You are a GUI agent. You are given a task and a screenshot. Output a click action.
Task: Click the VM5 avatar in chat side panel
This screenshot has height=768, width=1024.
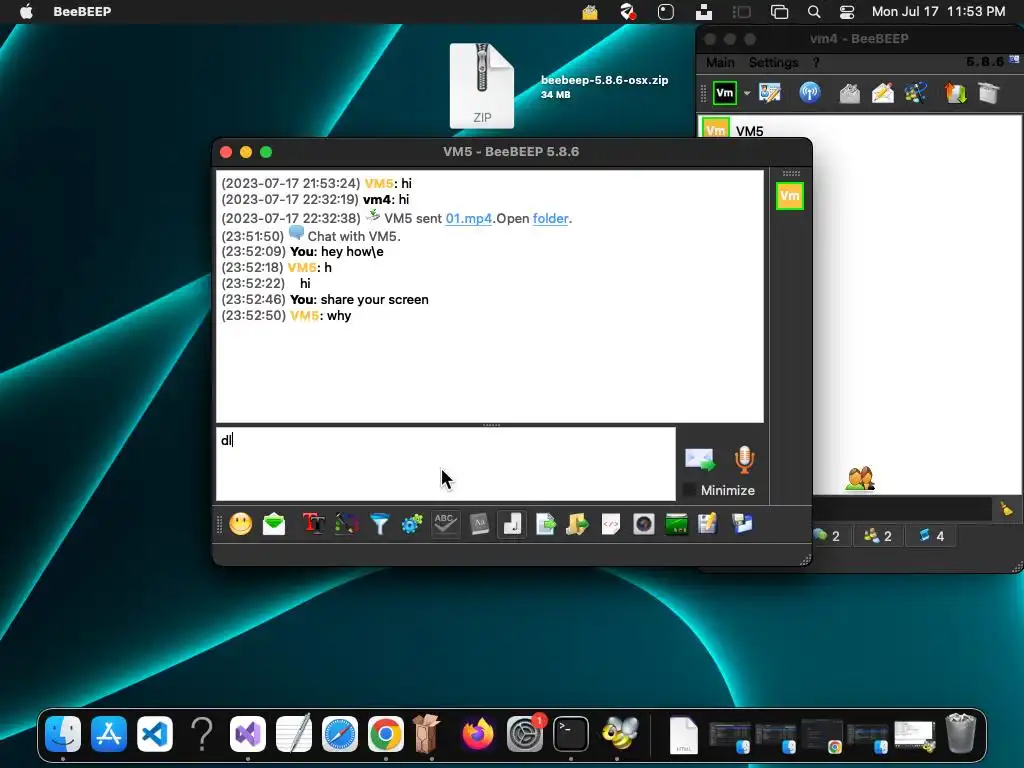790,196
